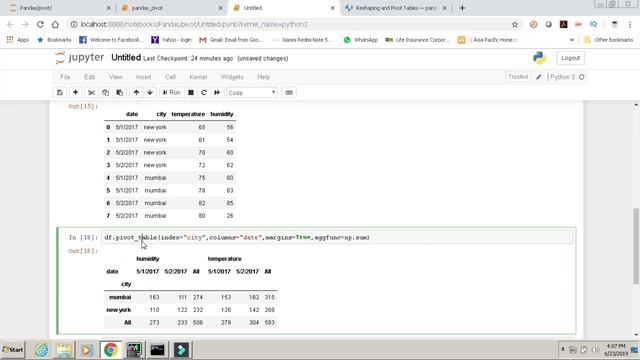Open the Insert menu
640x360 pixels.
click(x=143, y=77)
